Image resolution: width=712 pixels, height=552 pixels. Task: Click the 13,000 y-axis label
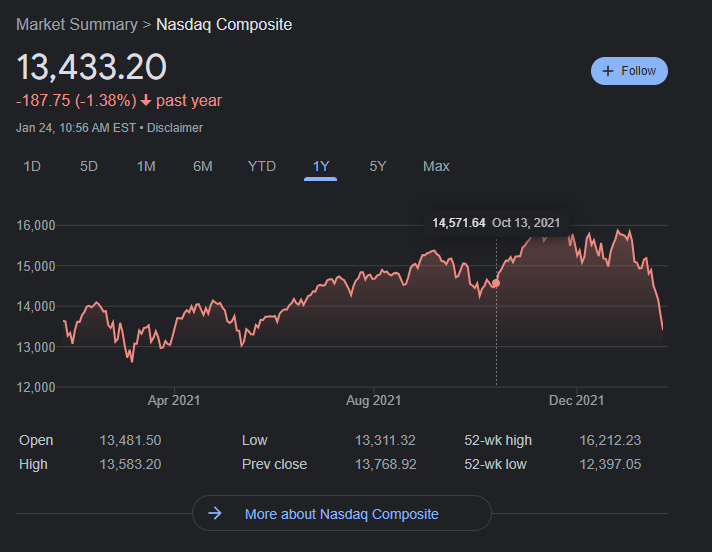36,347
